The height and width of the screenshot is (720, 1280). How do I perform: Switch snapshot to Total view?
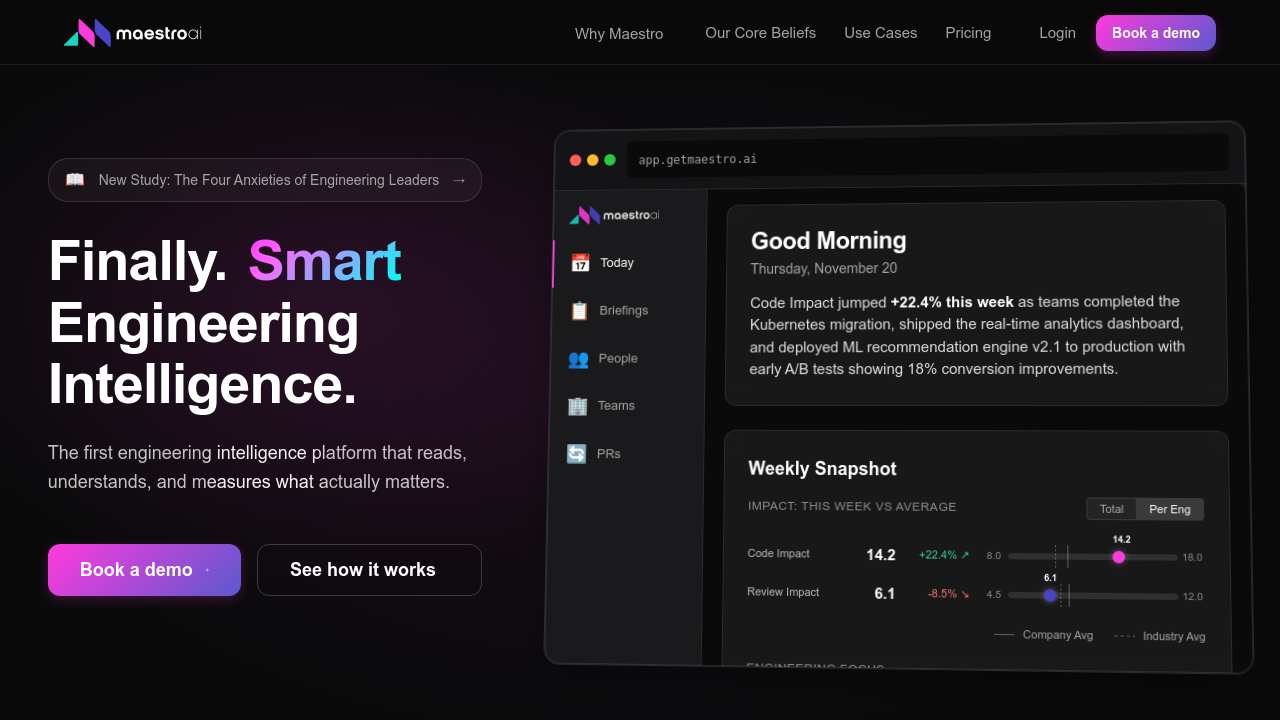pyautogui.click(x=1111, y=509)
